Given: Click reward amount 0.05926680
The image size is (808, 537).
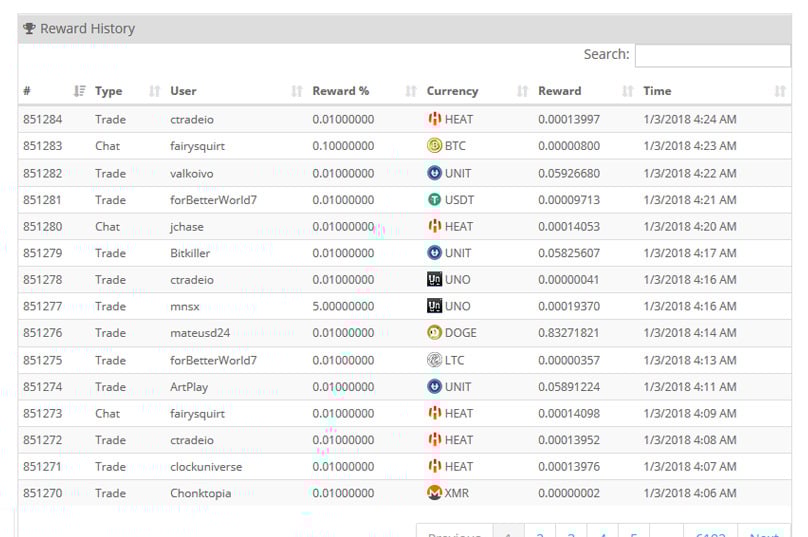Looking at the screenshot, I should 569,173.
